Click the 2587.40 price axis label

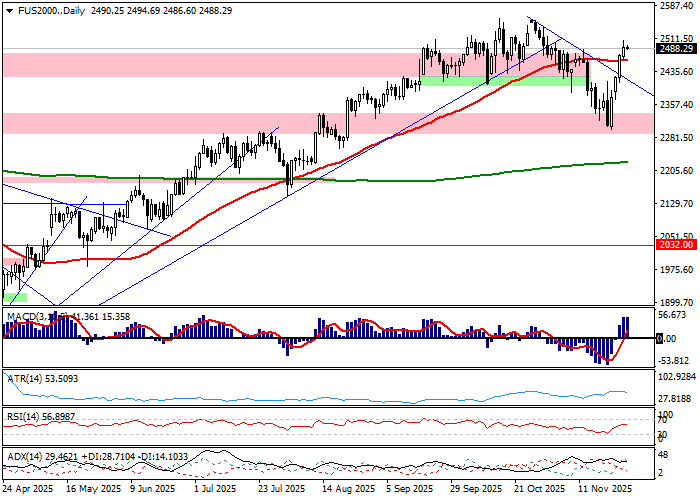coord(676,6)
